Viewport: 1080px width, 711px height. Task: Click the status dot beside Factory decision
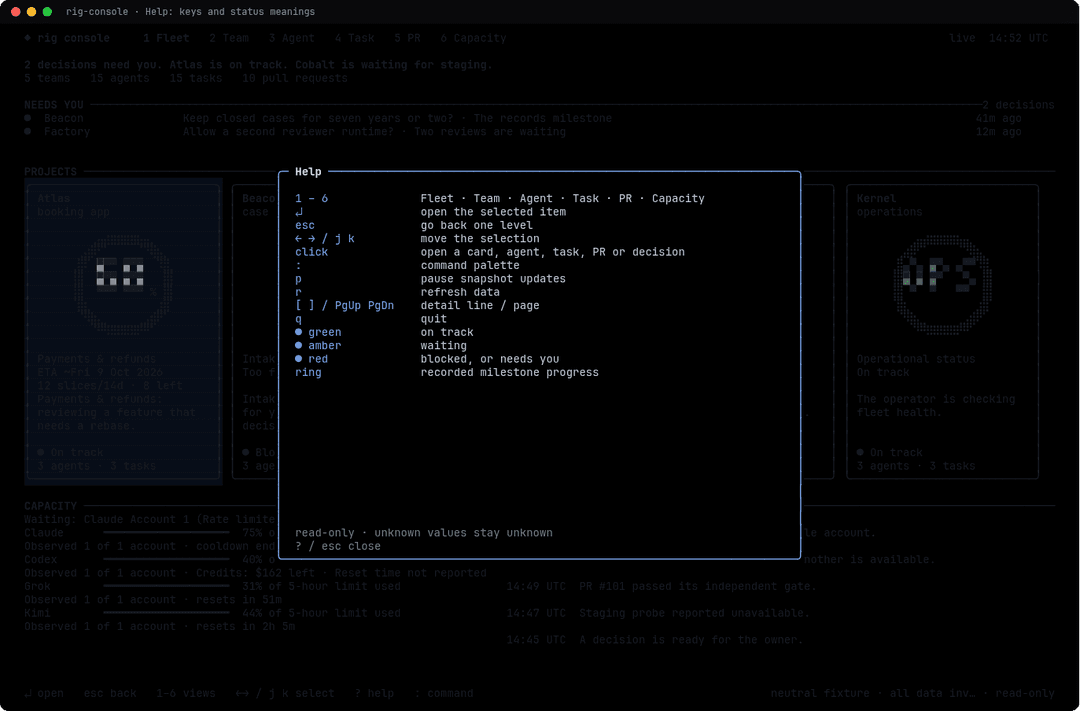[28, 131]
